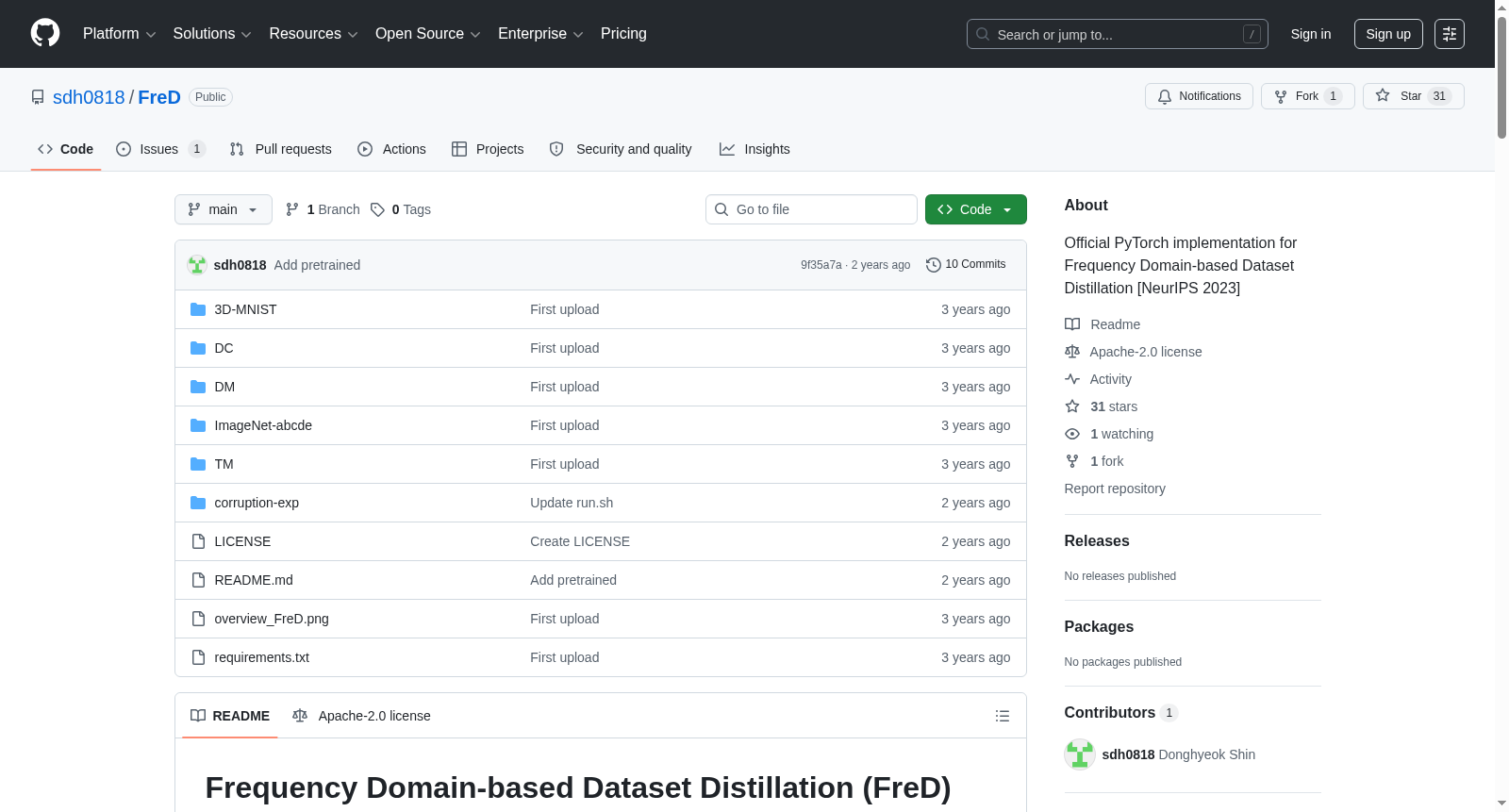Expand the green Code dropdown
This screenshot has height=812, width=1509.
(975, 209)
